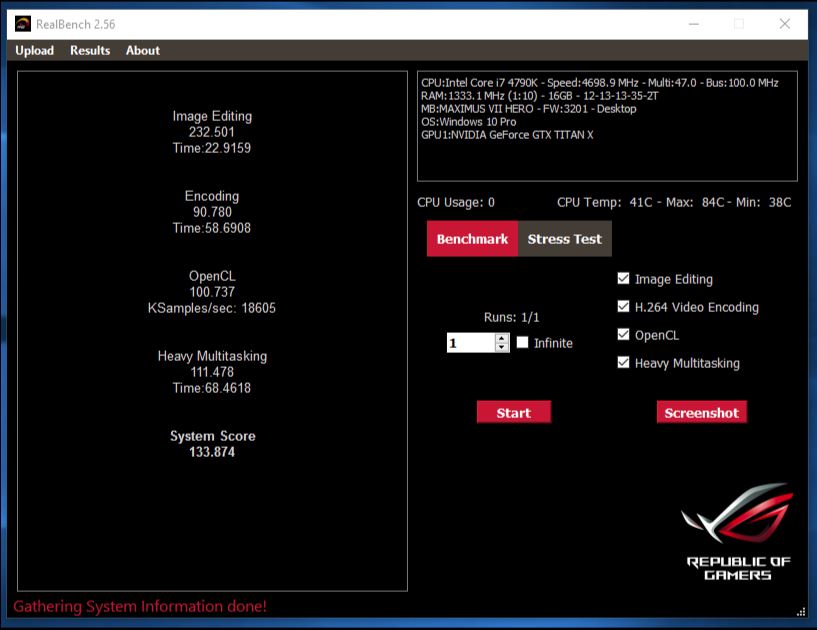Viewport: 817px width, 630px height.
Task: Enable the Infinite runs checkbox
Action: pyautogui.click(x=522, y=342)
